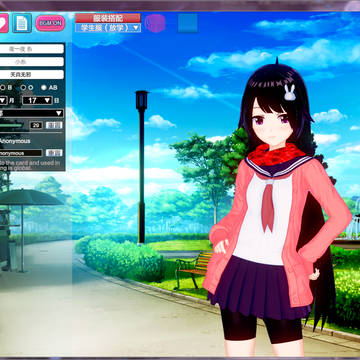Open the birthday month dropdown before 月
This screenshot has width=360, height=360.
click(x=3, y=100)
